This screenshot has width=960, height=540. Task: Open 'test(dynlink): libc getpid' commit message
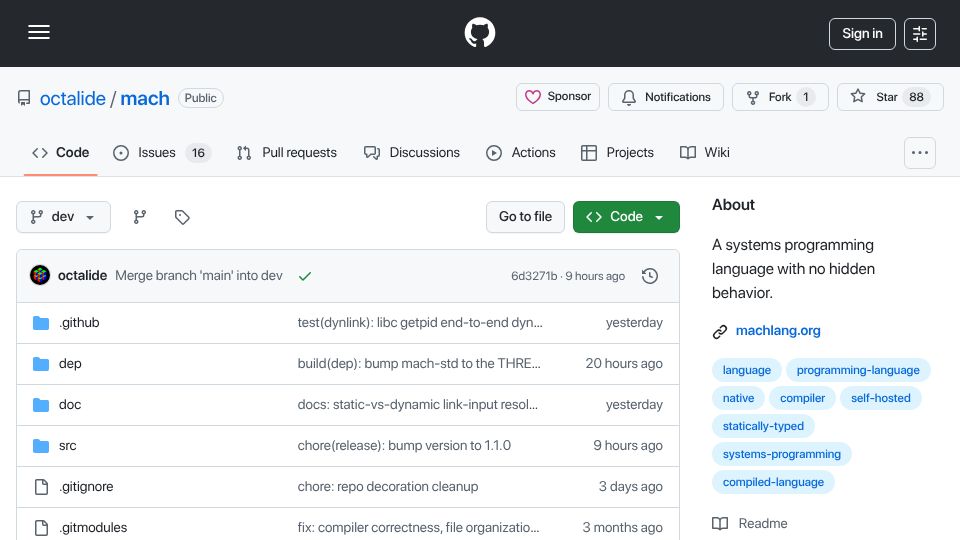pos(420,323)
